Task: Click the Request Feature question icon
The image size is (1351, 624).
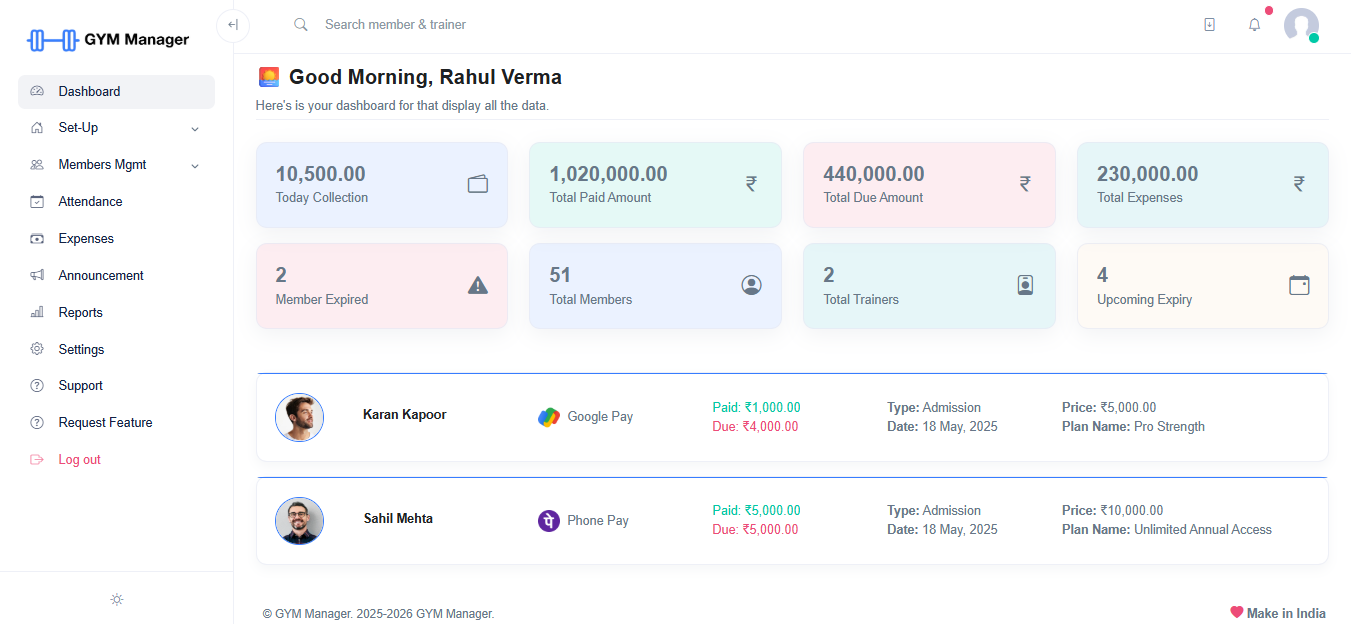Action: [37, 422]
